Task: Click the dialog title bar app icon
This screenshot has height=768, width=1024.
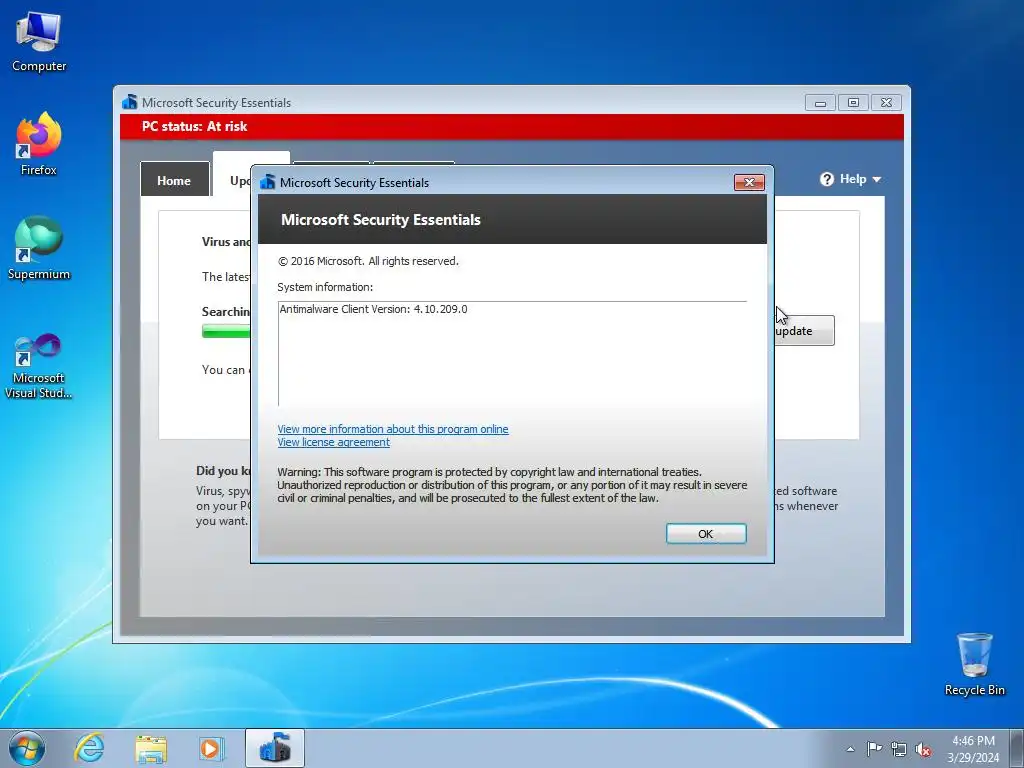Action: (x=268, y=182)
